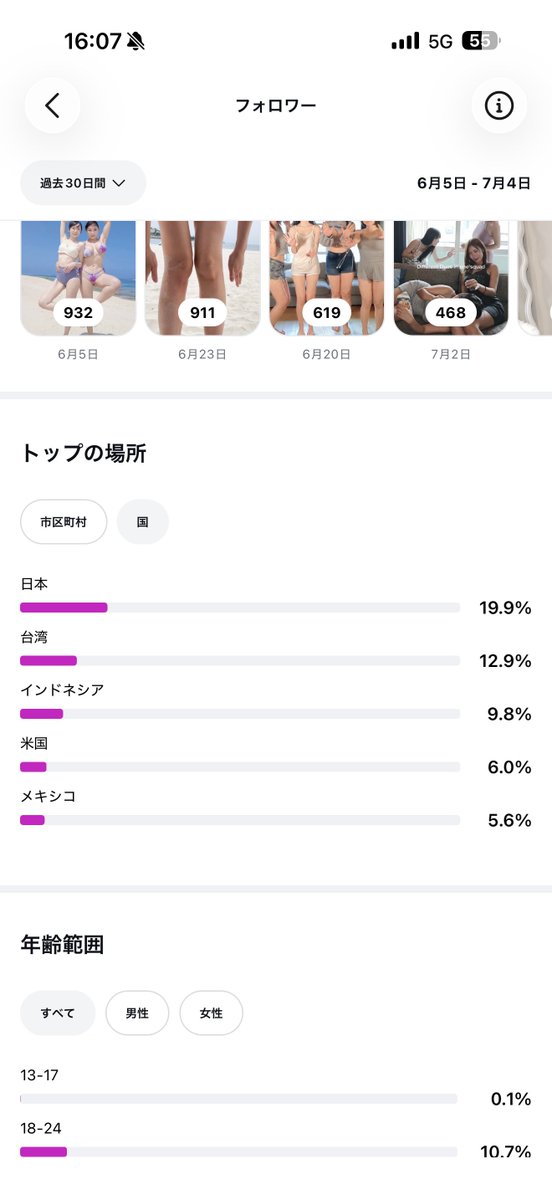Tap the chevron next to 過去30日間
The image size is (552, 1200).
119,183
